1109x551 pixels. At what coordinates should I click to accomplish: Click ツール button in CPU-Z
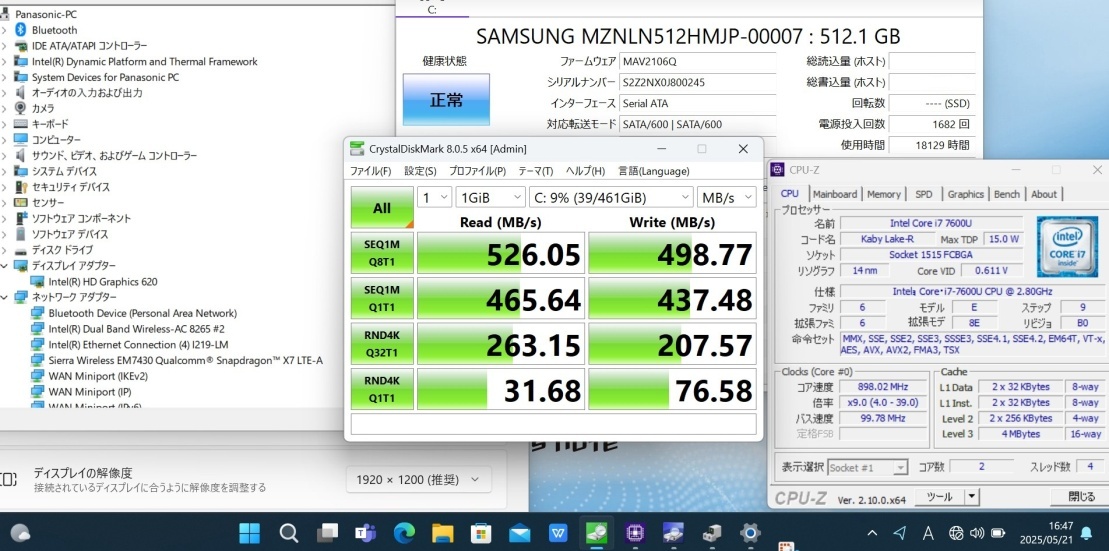coord(939,497)
